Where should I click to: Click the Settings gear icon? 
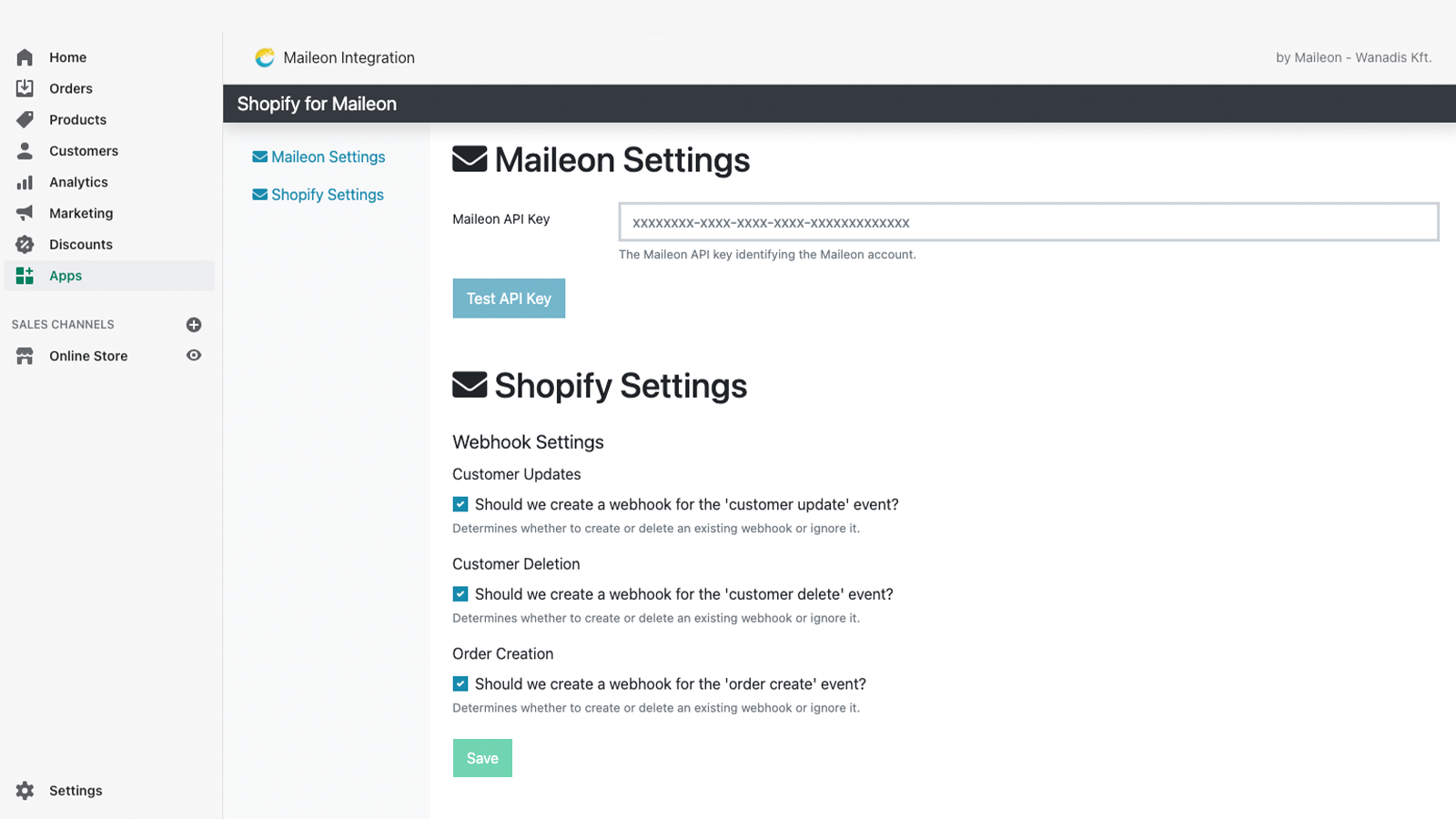click(x=25, y=791)
